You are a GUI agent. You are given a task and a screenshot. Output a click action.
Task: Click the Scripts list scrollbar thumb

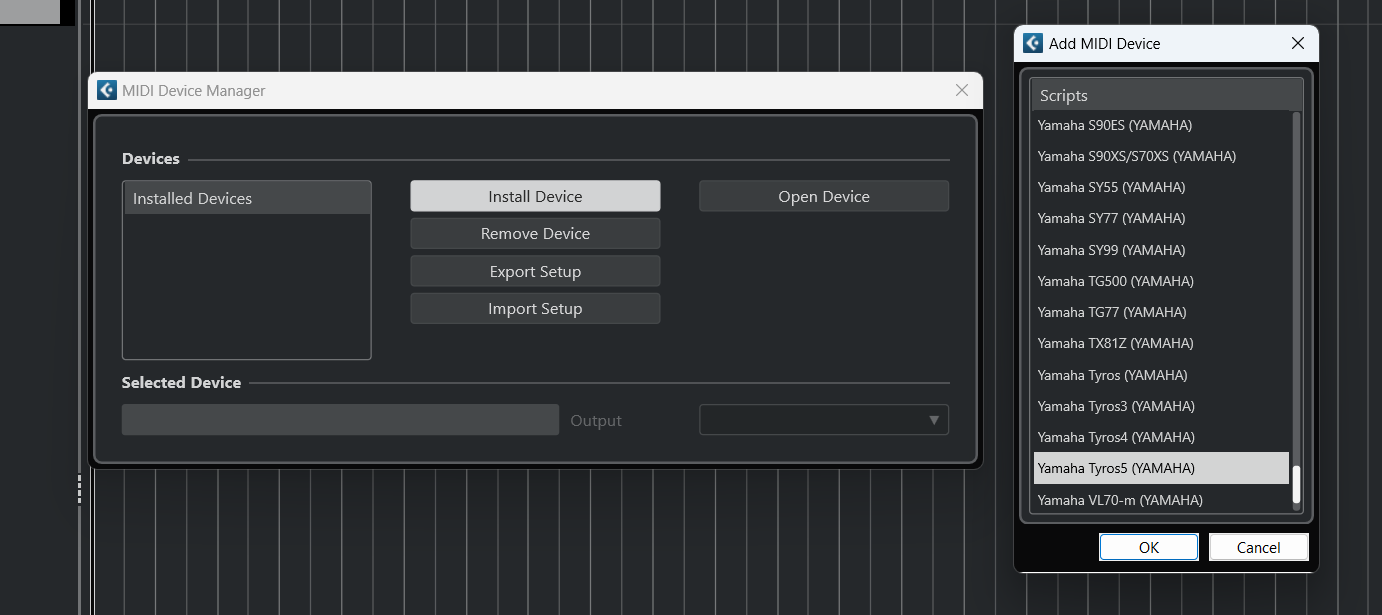(1297, 485)
